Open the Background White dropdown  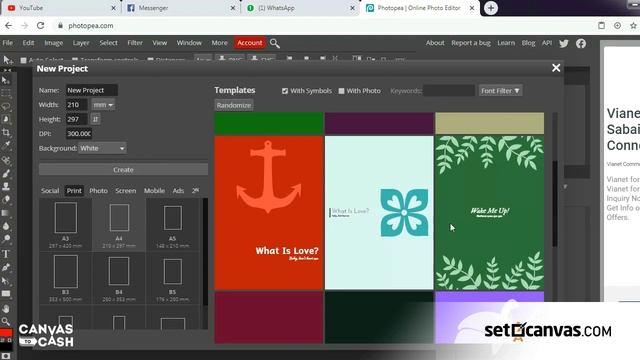coord(102,148)
